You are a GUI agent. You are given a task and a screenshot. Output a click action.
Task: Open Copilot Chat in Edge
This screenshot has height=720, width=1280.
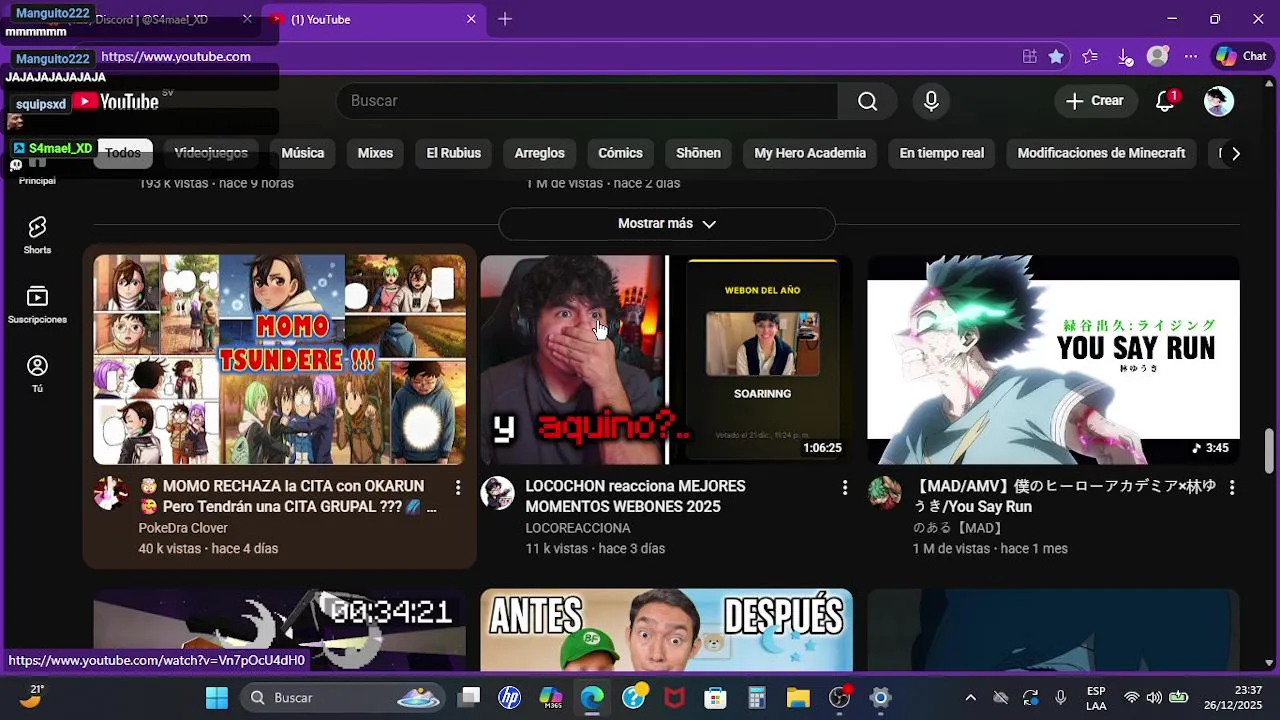[1241, 57]
